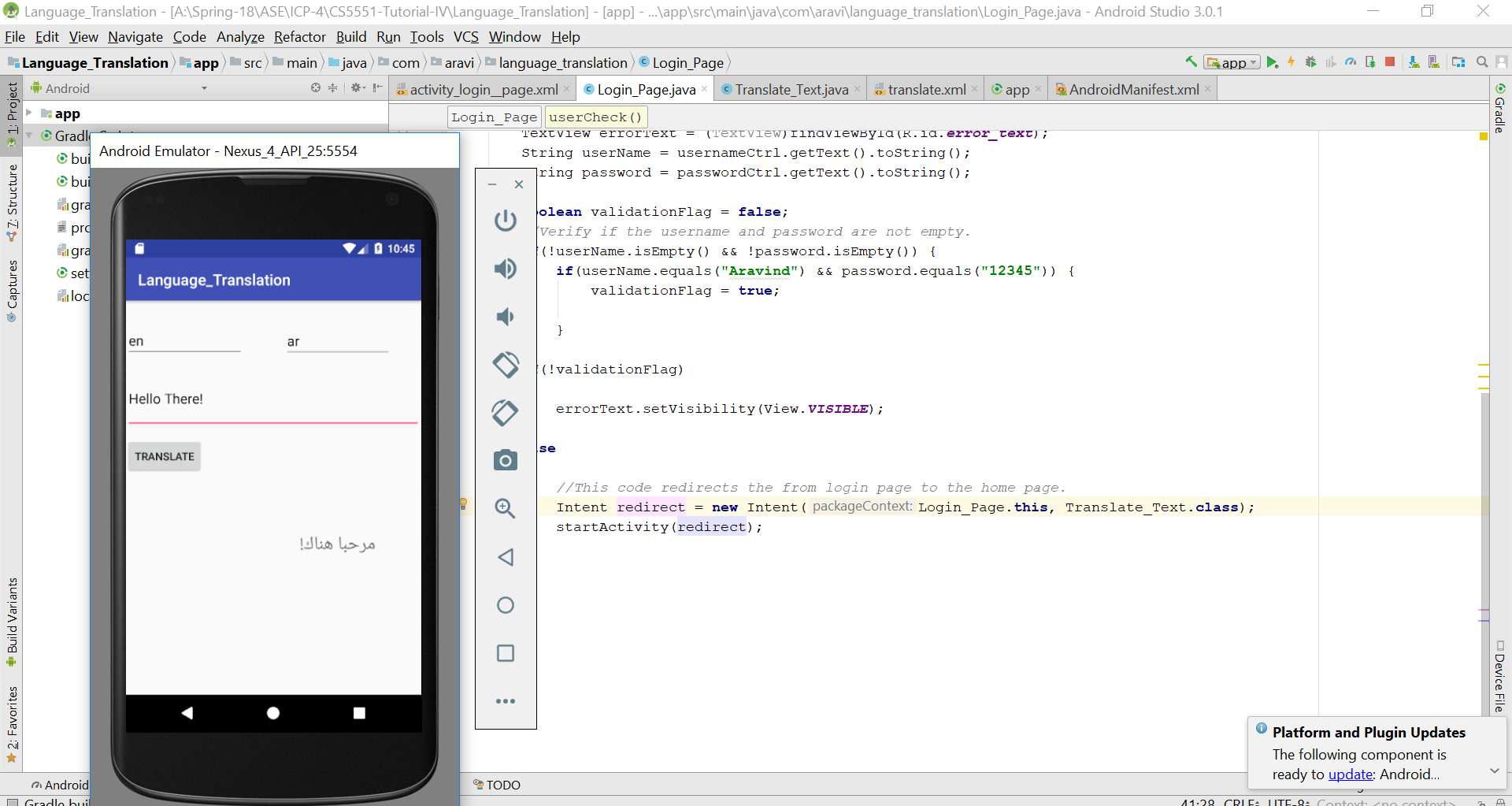Click phone navigation bar Home button
This screenshot has width=1512, height=806.
[x=273, y=713]
